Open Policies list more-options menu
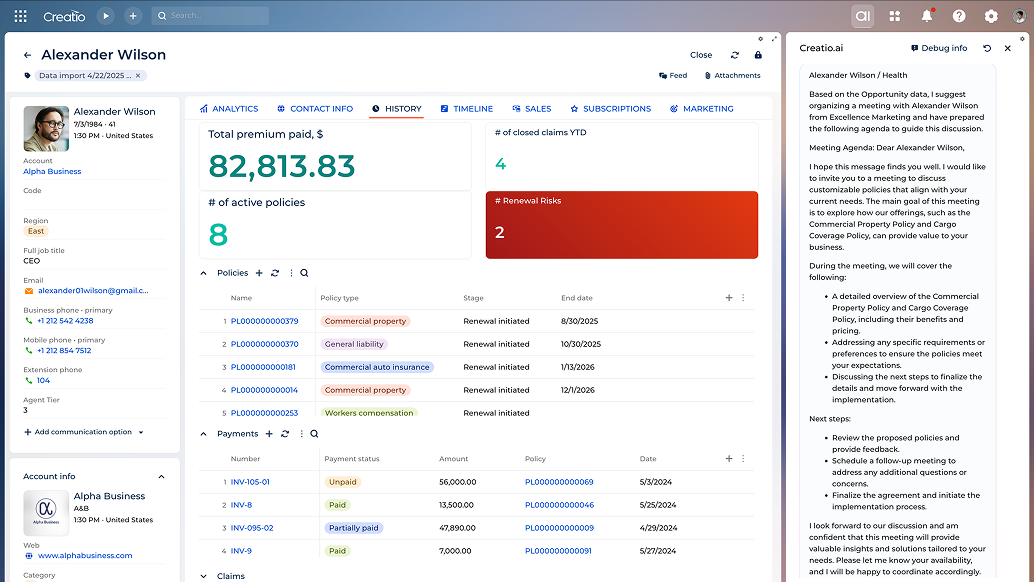Viewport: 1034px width, 582px height. point(291,273)
